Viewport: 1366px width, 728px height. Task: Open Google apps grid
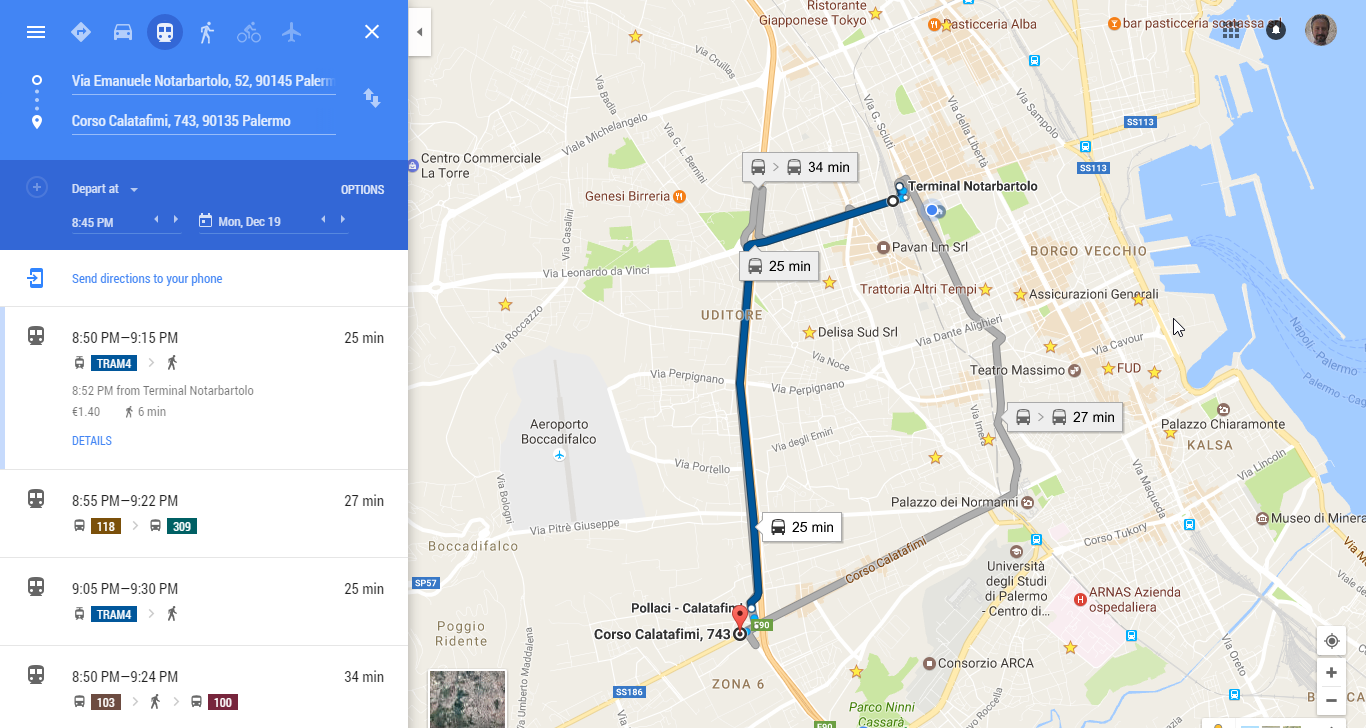coord(1231,30)
